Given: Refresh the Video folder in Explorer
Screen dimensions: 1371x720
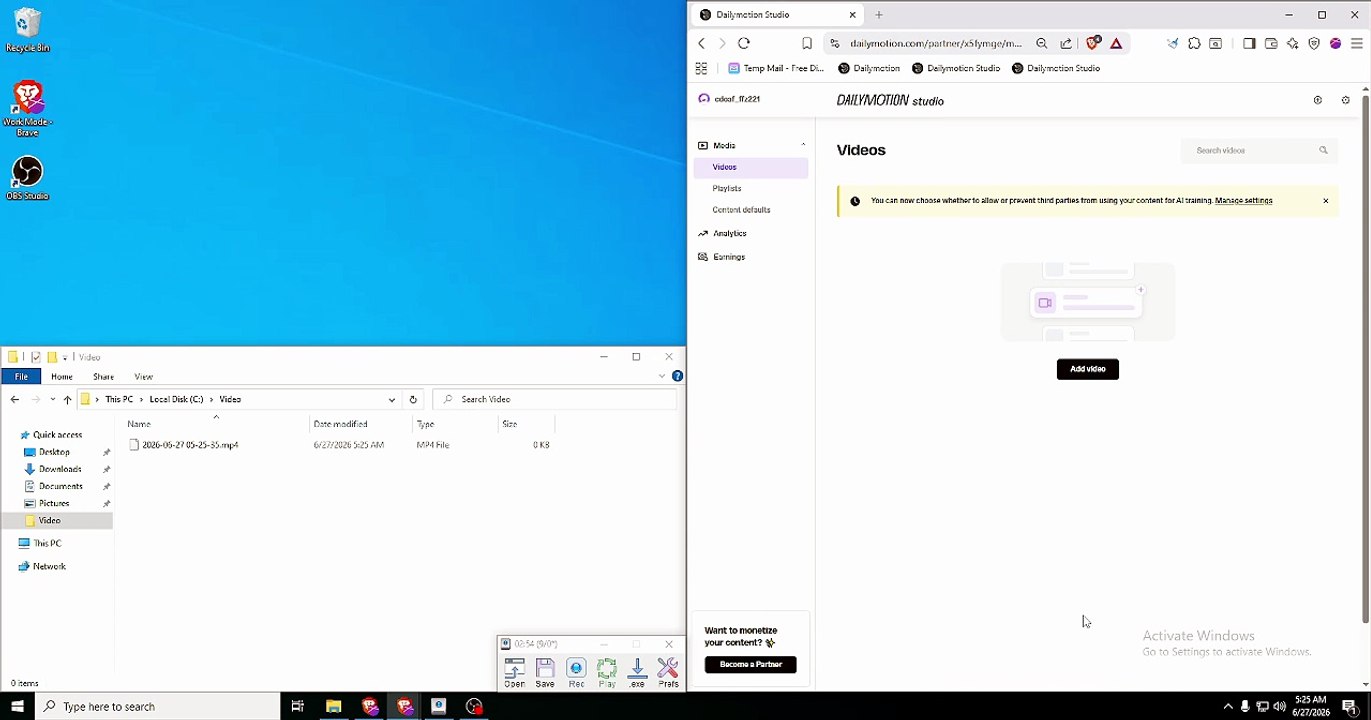Looking at the screenshot, I should (x=413, y=399).
